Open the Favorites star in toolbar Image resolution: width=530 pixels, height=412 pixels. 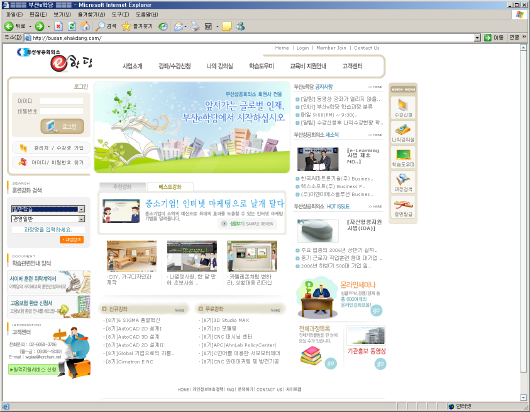[126, 26]
